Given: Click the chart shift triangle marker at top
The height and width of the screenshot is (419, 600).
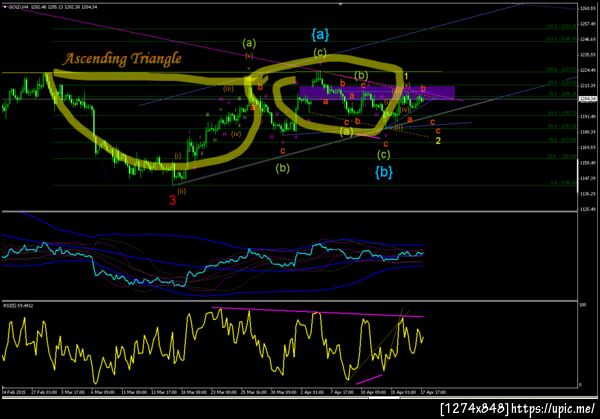Looking at the screenshot, I should (x=340, y=4).
